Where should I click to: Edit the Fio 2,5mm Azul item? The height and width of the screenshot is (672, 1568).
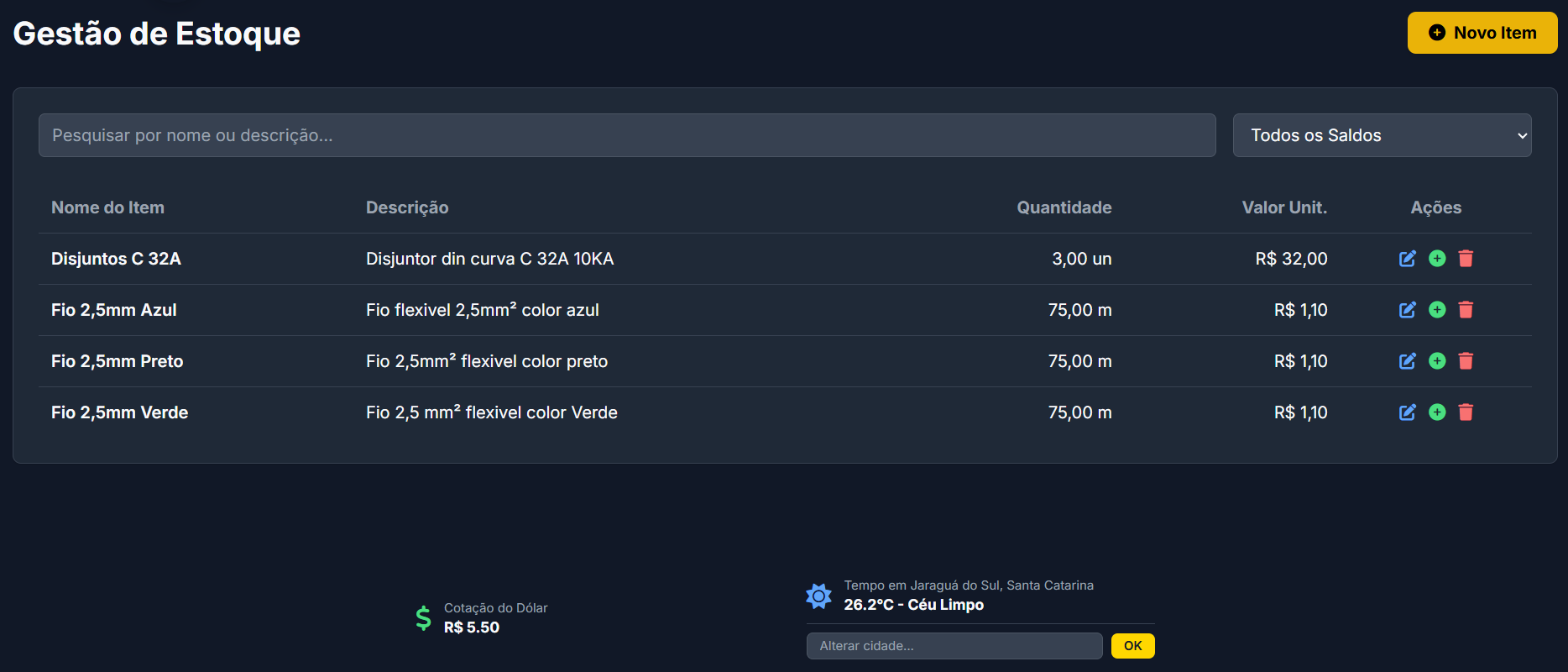coord(1408,310)
